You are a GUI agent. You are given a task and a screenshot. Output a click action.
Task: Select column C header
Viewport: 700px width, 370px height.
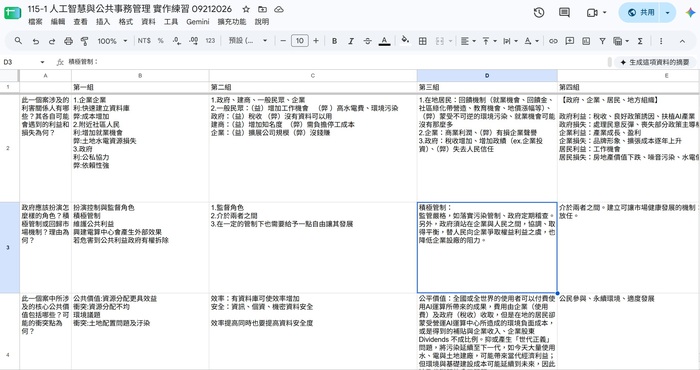coord(313,75)
